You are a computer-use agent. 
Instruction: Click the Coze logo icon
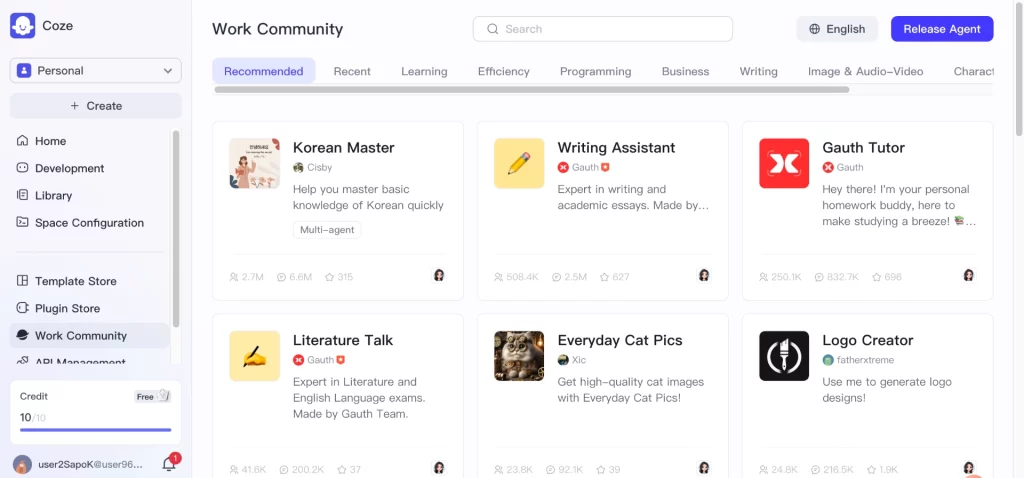[23, 26]
